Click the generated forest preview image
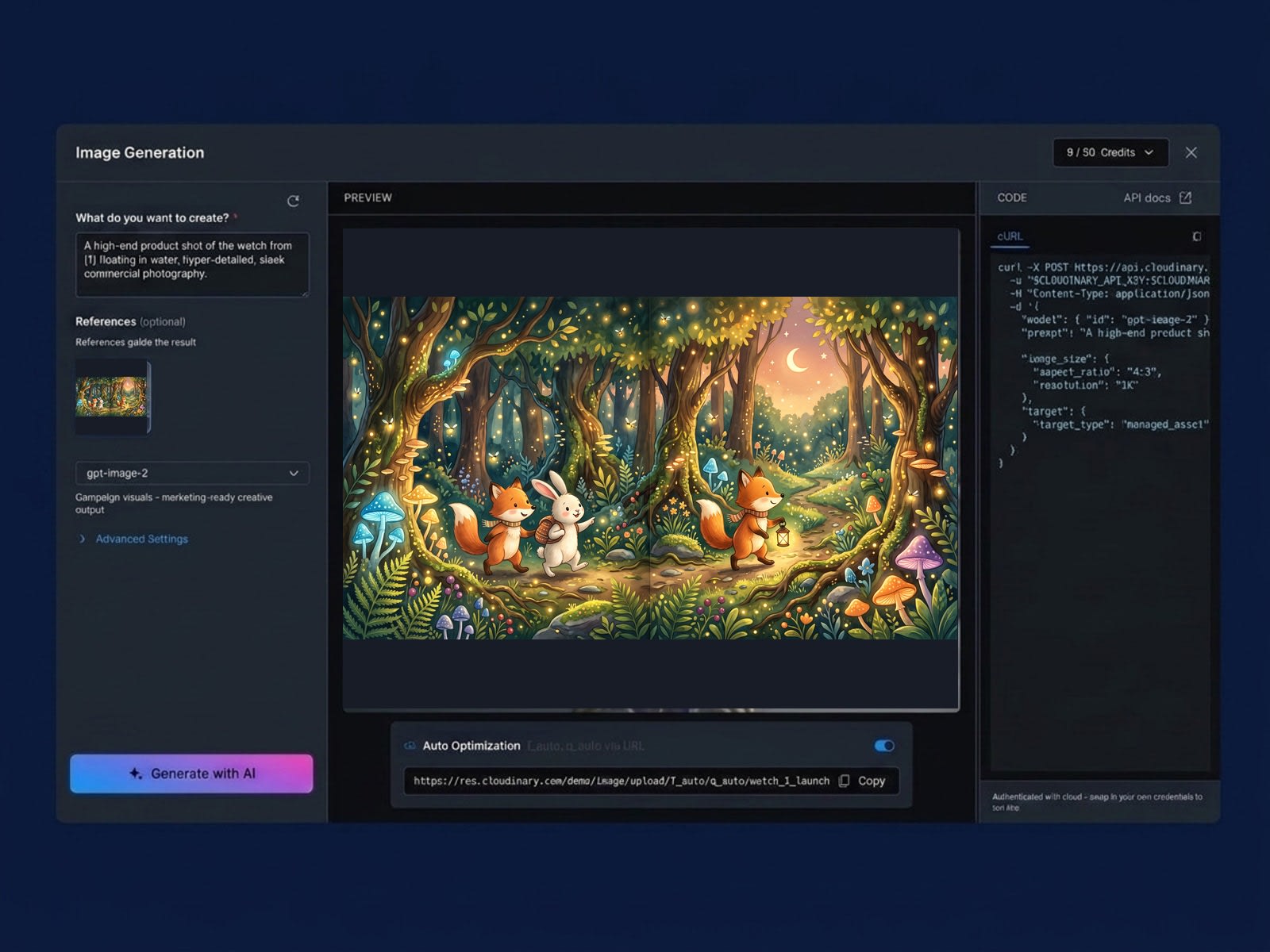This screenshot has height=952, width=1270. pos(650,468)
